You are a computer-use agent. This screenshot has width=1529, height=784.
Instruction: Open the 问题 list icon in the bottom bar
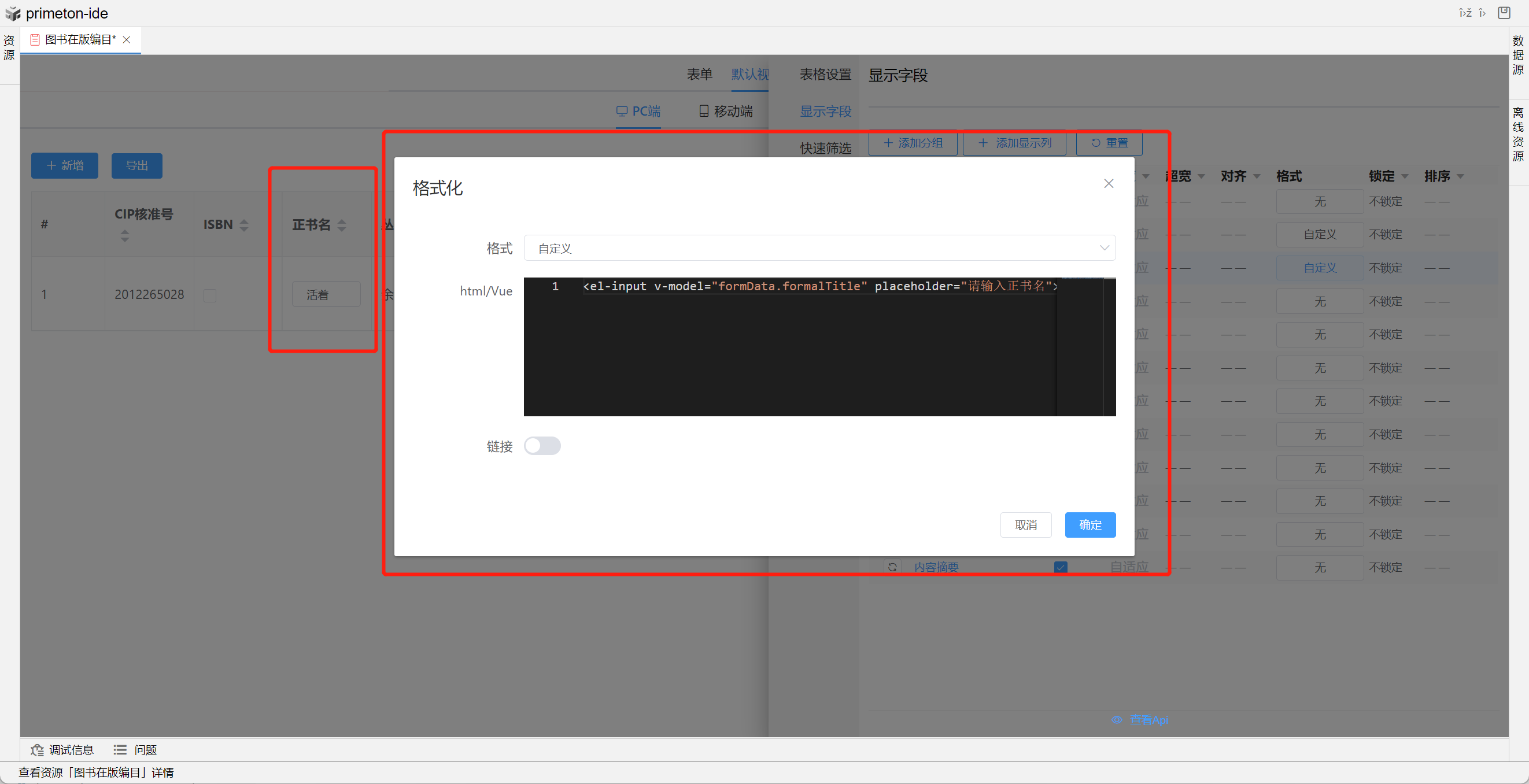(x=120, y=749)
